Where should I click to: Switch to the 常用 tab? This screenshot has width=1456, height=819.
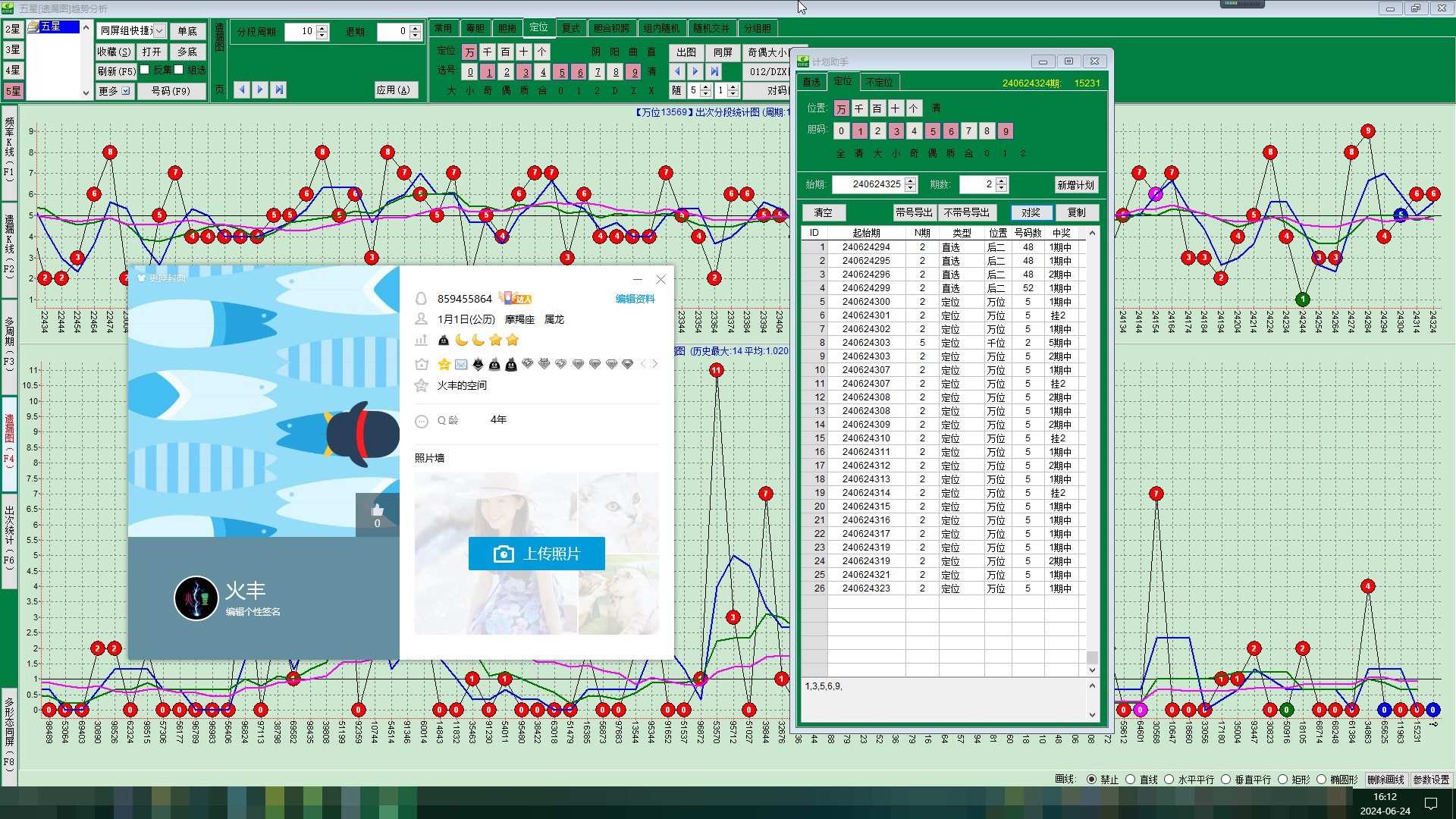point(444,28)
